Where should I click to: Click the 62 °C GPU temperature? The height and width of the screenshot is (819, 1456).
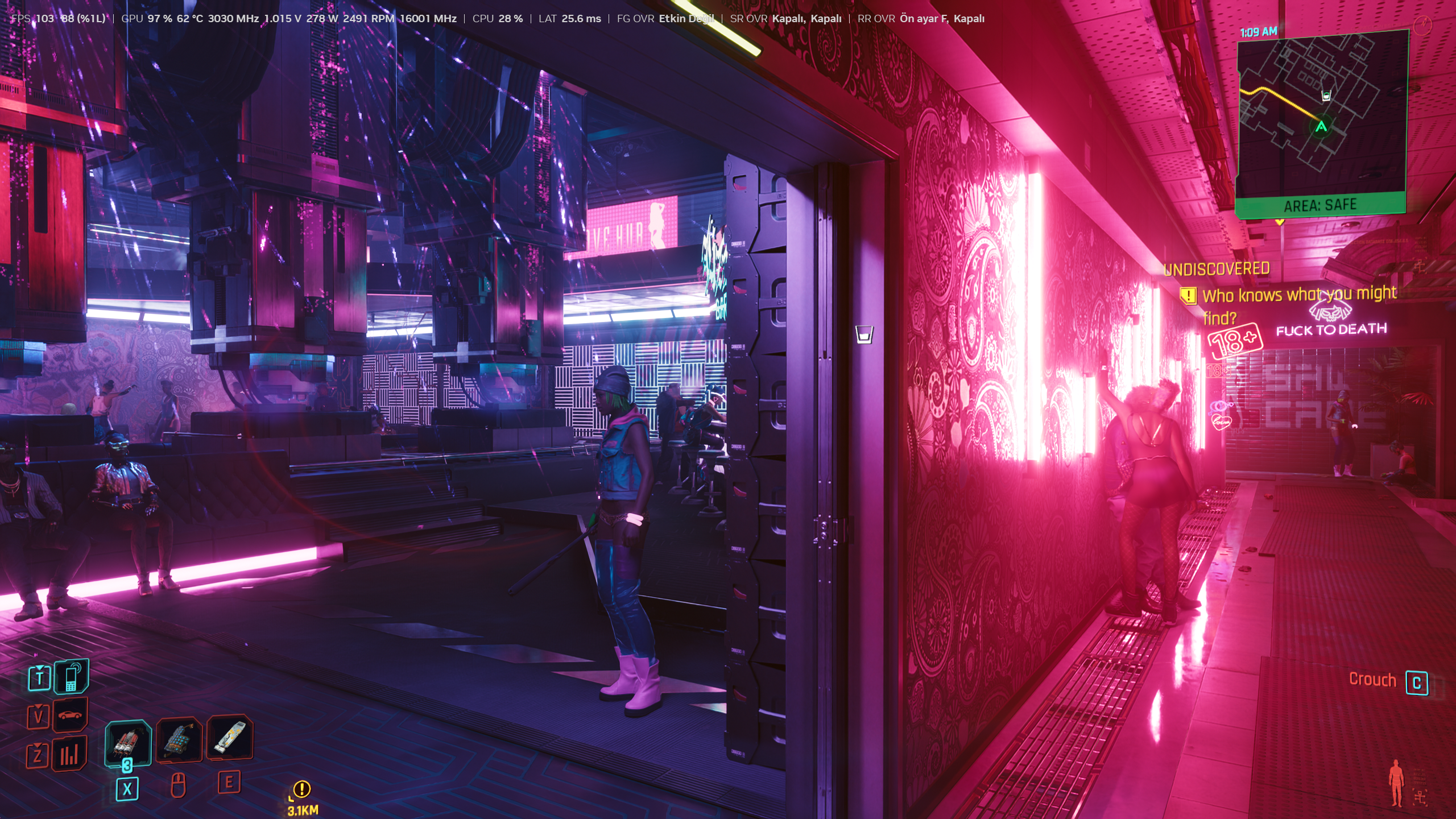189,18
